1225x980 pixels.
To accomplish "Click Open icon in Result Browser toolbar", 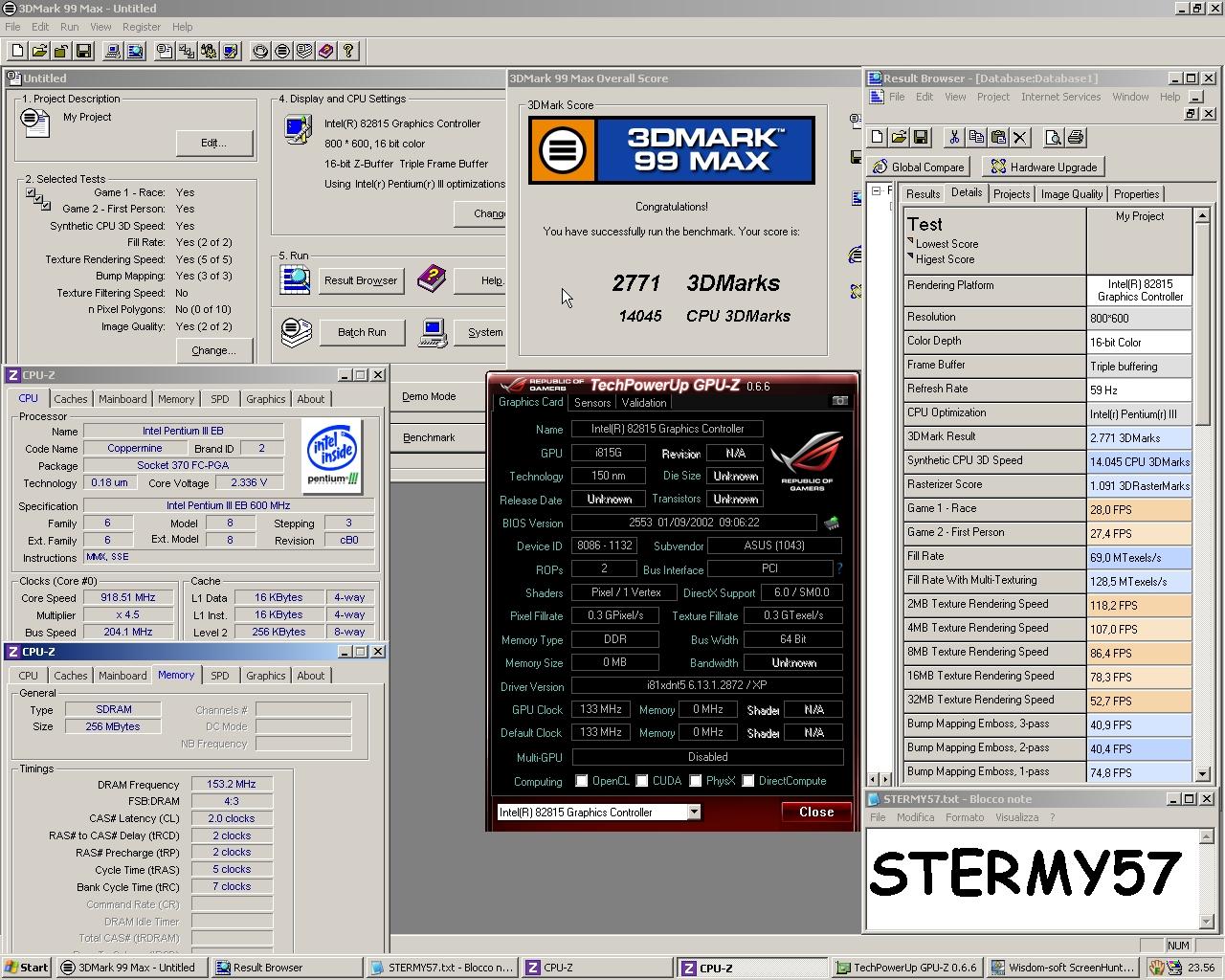I will pos(900,138).
